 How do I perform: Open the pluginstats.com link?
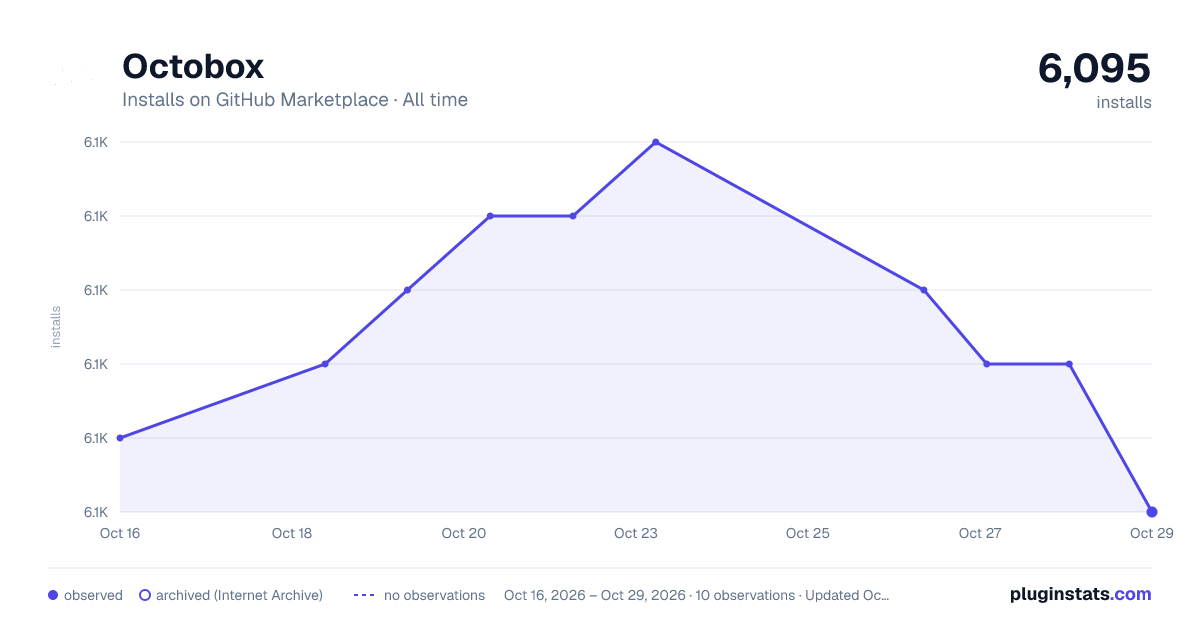[1080, 594]
